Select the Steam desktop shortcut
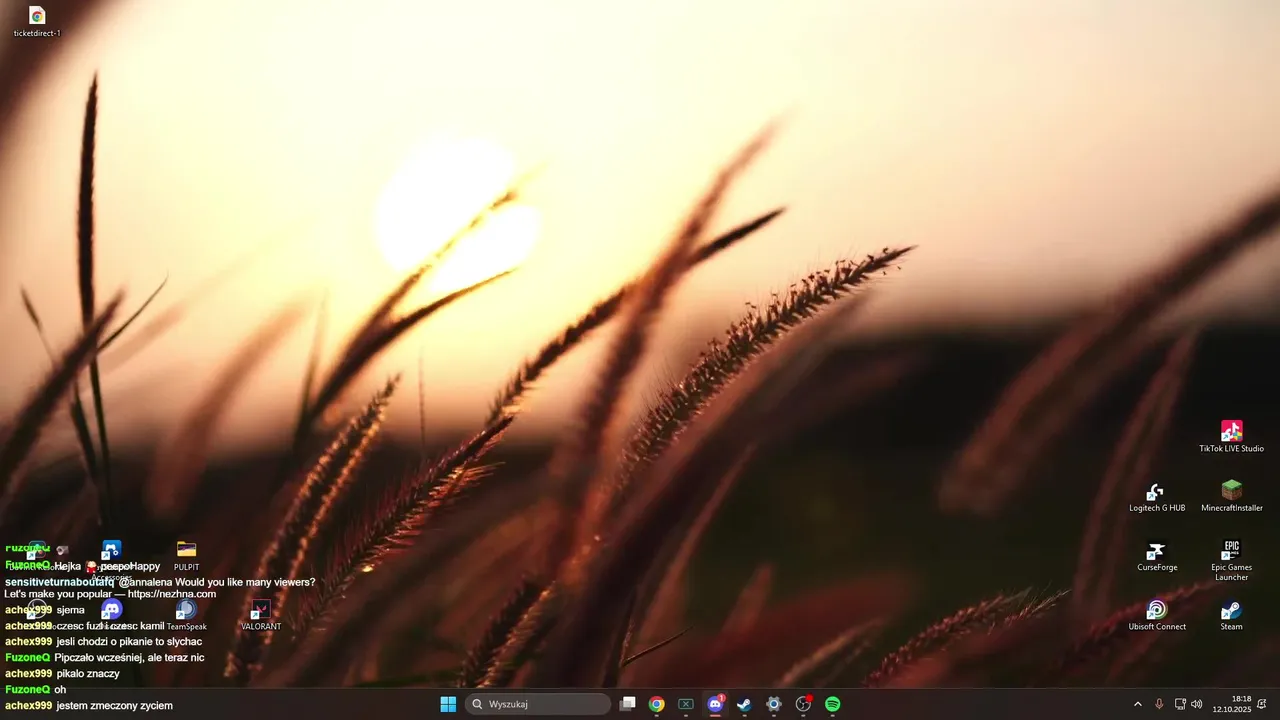The image size is (1280, 720). click(1231, 616)
